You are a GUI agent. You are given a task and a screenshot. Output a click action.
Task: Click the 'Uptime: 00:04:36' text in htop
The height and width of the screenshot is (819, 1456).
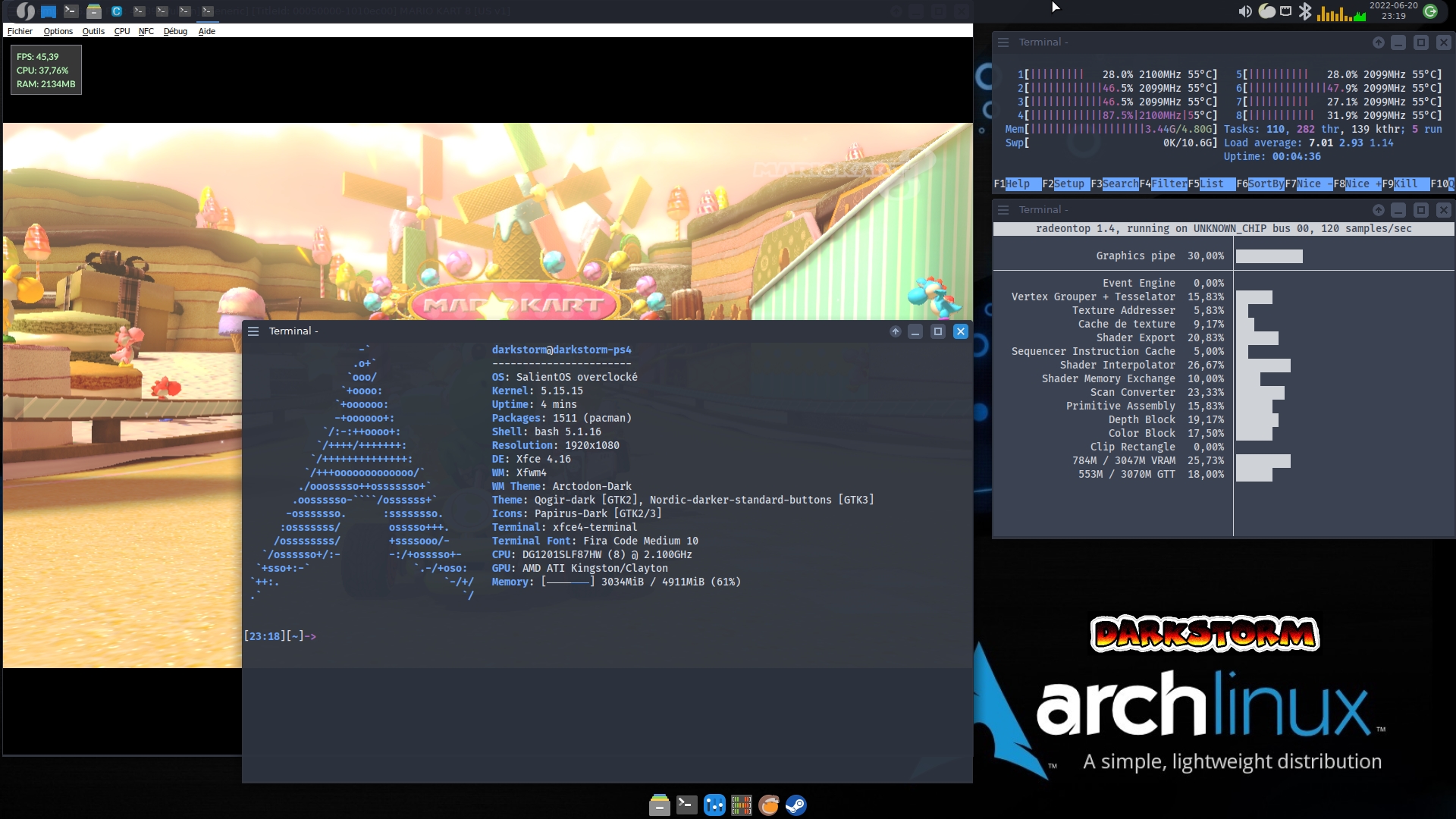[x=1272, y=156]
